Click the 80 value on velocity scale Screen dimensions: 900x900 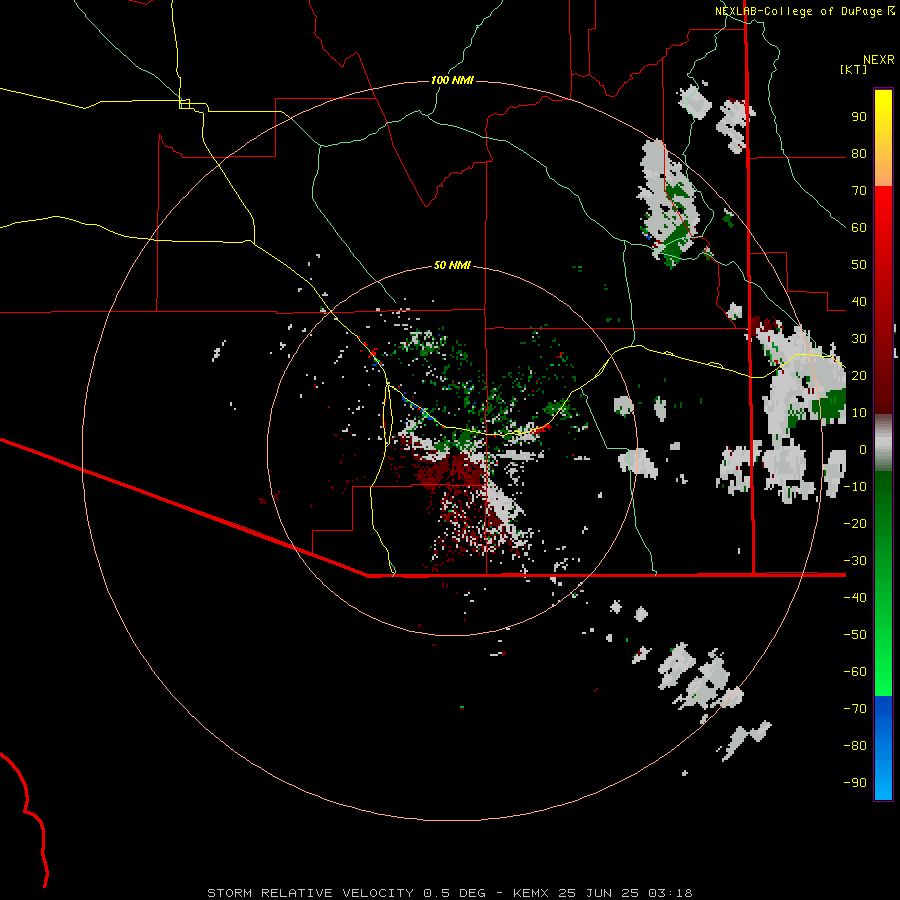coord(859,153)
